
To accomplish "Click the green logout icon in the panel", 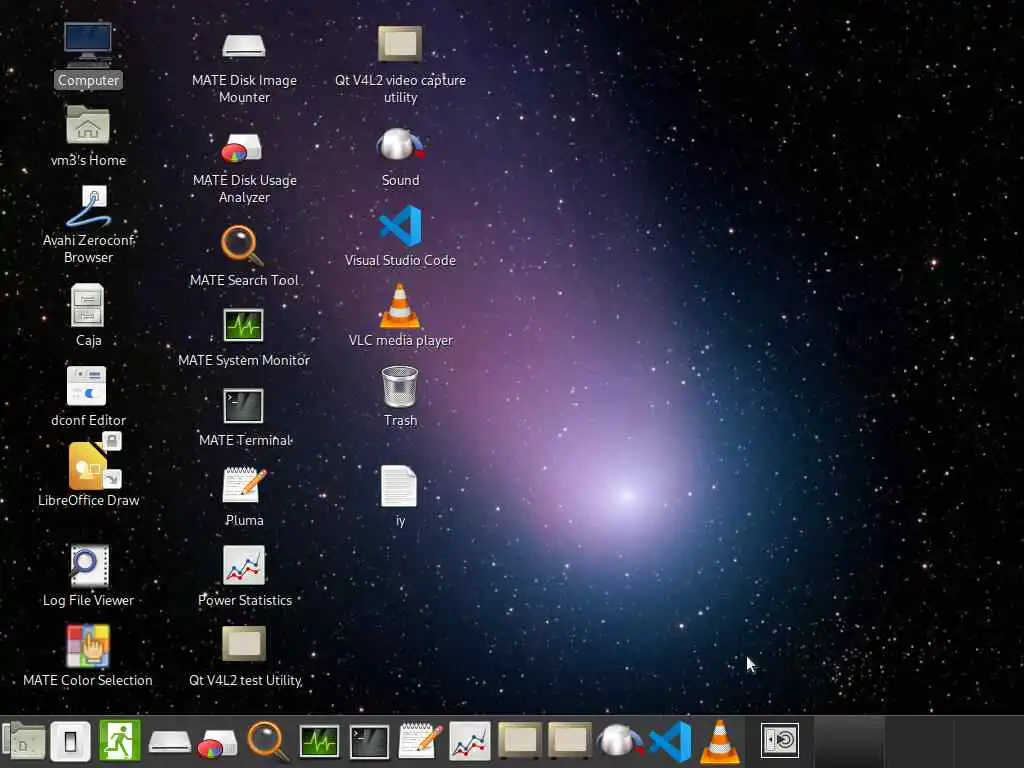I will [x=120, y=741].
